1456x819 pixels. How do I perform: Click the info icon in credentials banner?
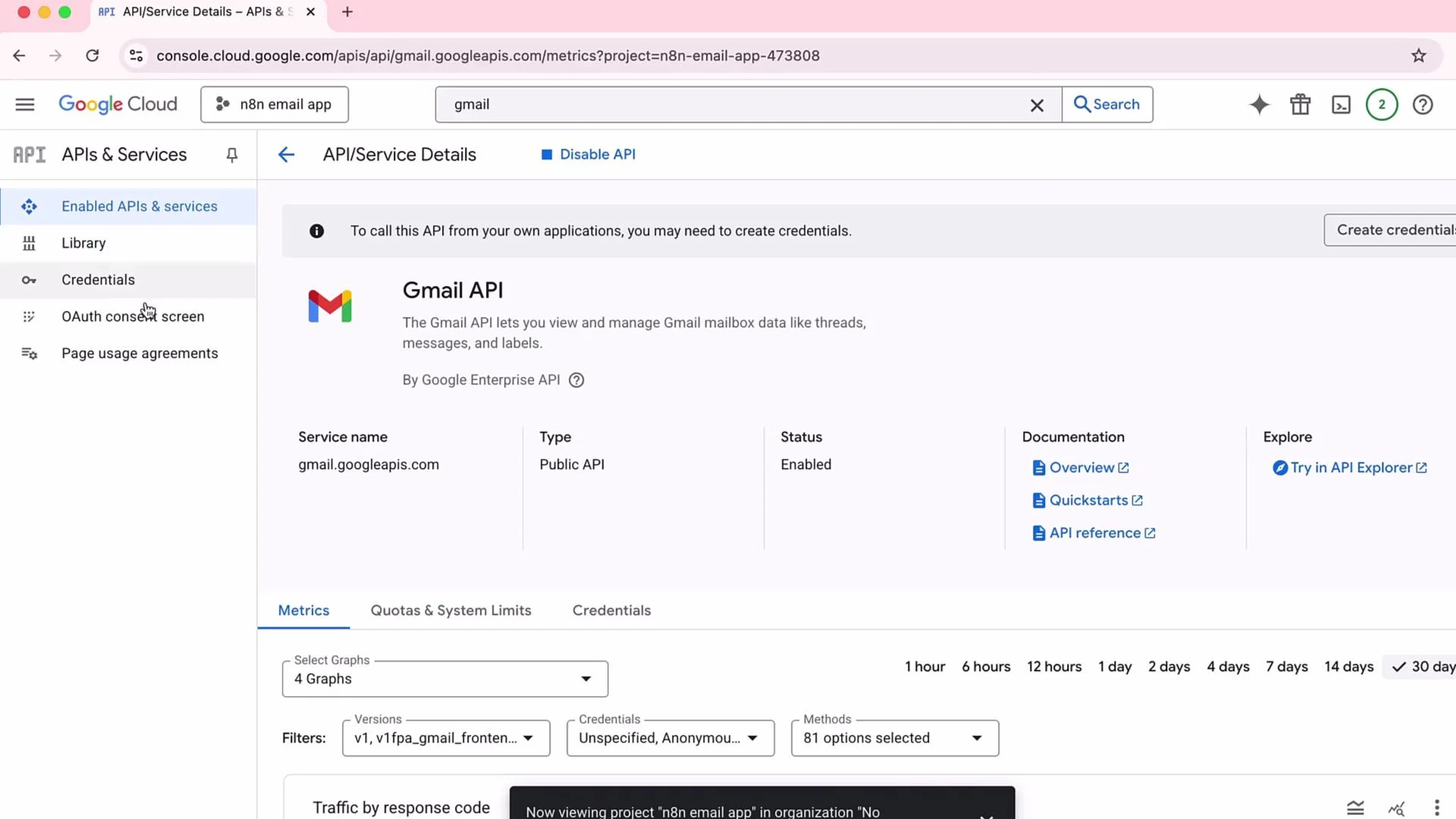(317, 231)
